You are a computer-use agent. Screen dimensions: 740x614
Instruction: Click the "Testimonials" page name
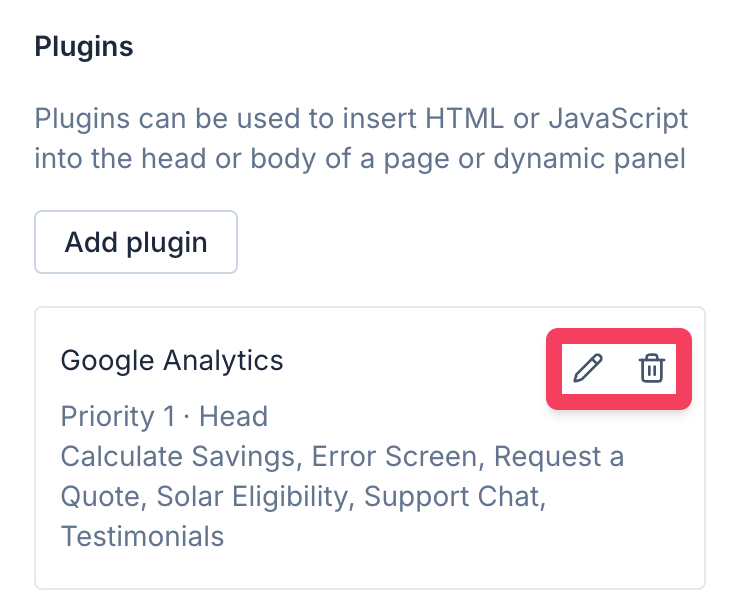pos(142,536)
